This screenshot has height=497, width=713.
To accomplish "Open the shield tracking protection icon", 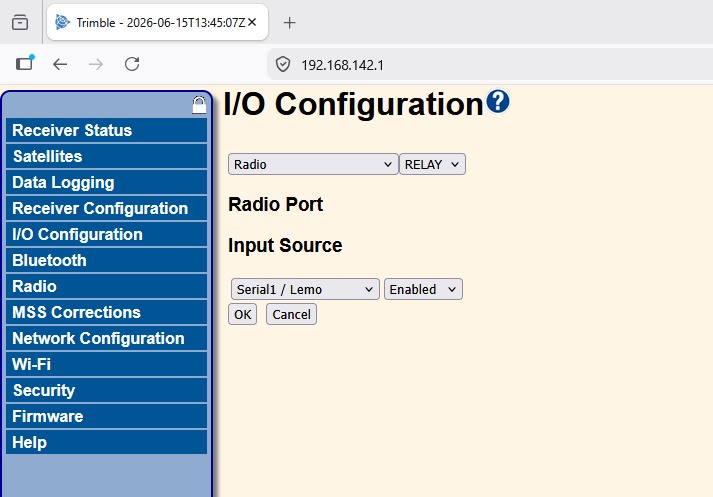I will tap(283, 64).
